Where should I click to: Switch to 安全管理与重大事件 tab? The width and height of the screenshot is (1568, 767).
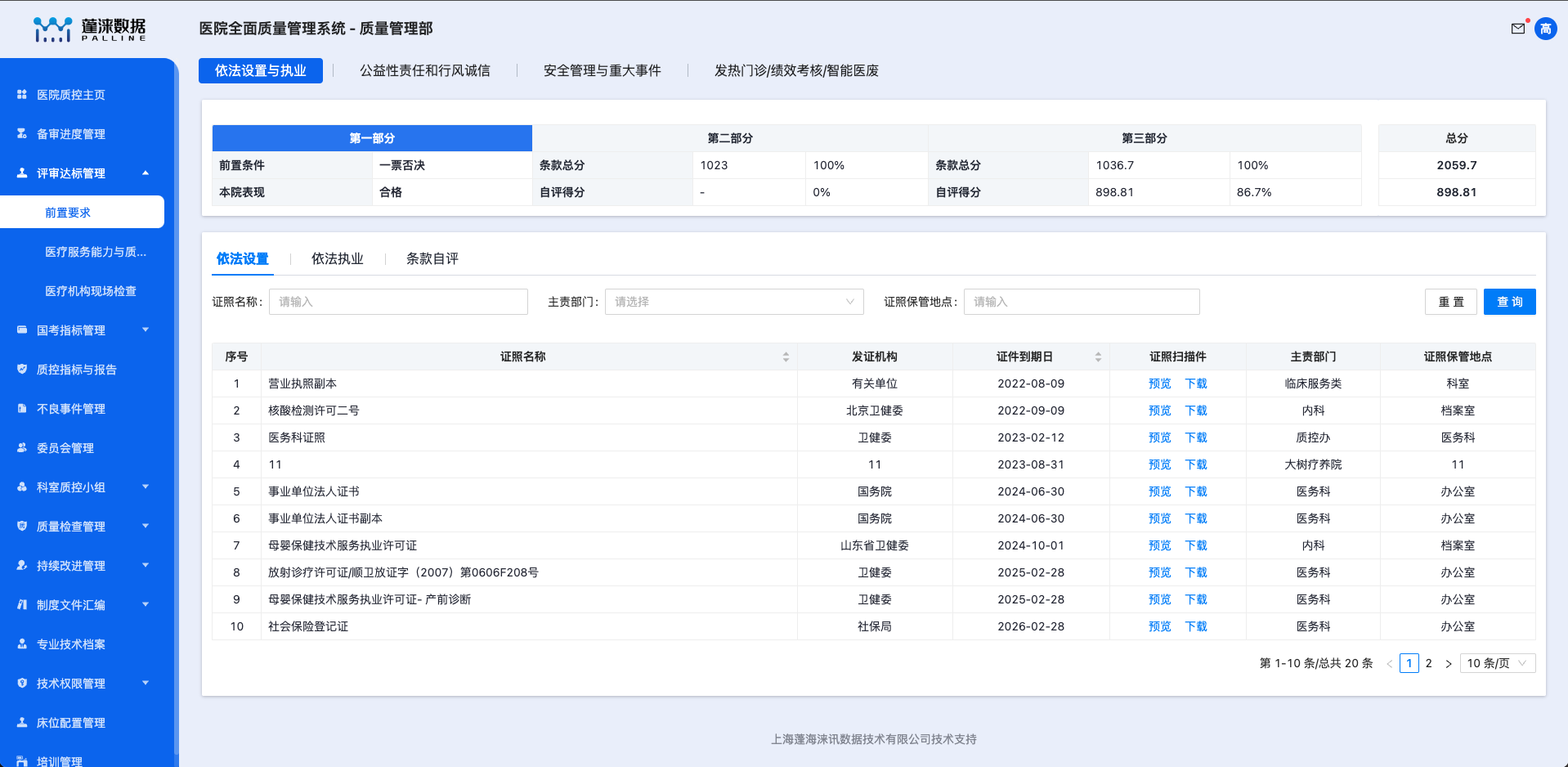click(603, 70)
